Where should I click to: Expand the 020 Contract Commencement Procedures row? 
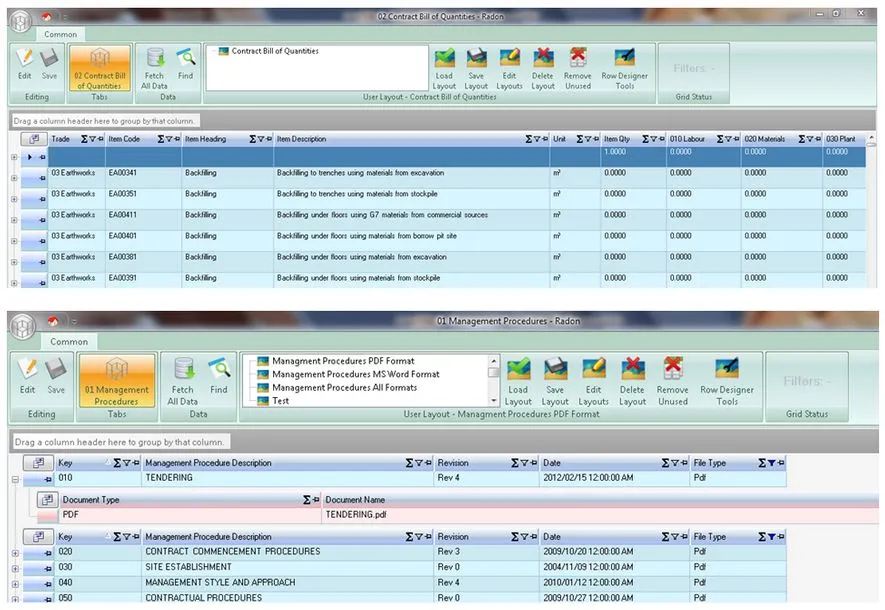(15, 554)
